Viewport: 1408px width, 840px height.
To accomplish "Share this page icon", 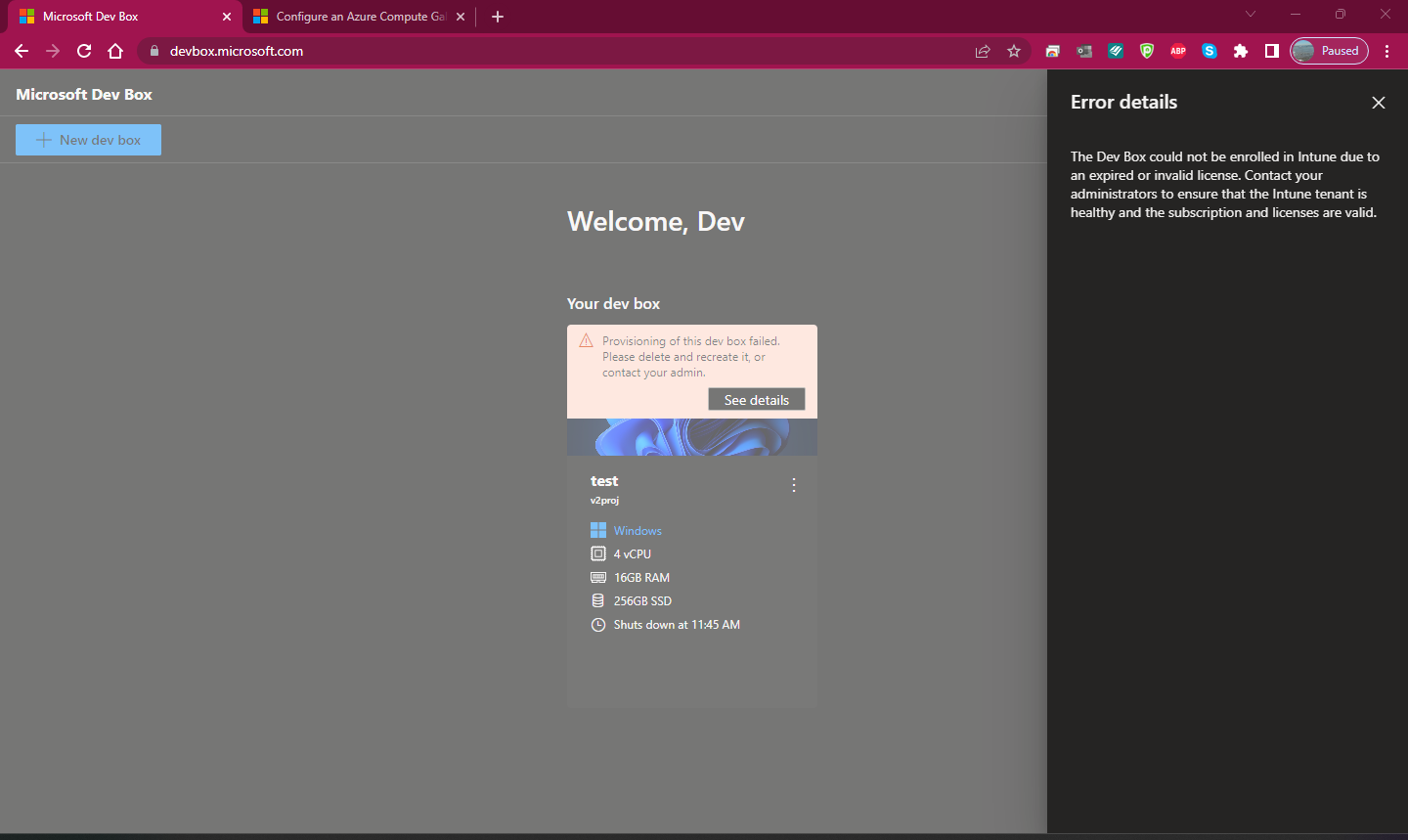I will click(x=983, y=51).
